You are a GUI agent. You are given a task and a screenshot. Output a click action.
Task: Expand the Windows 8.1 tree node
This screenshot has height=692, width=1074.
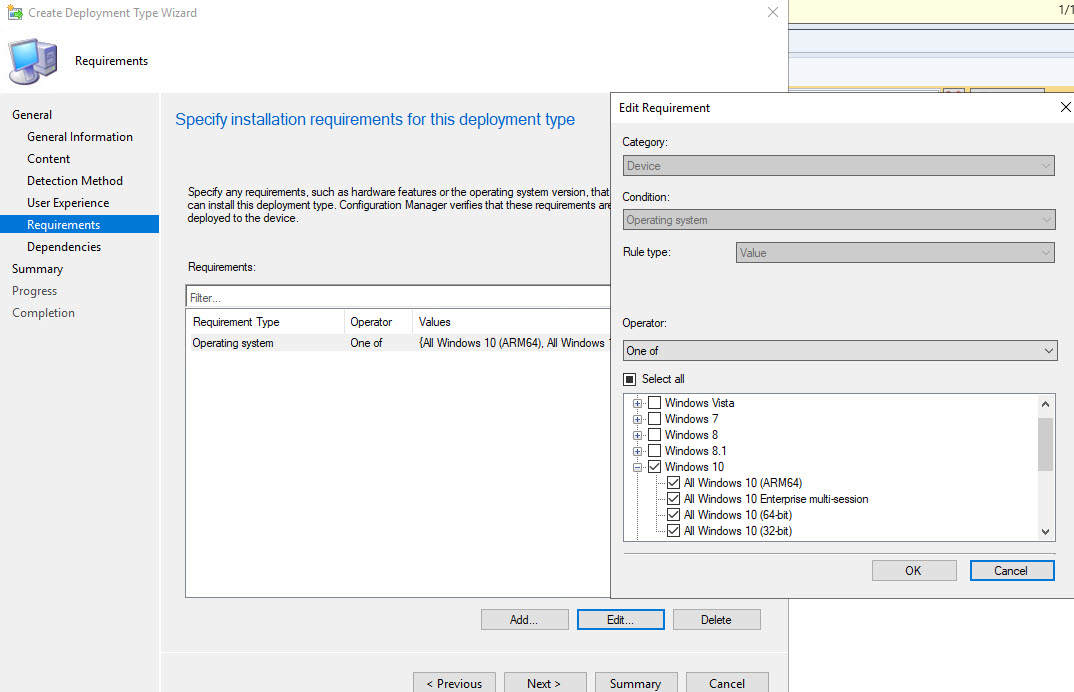pos(639,450)
